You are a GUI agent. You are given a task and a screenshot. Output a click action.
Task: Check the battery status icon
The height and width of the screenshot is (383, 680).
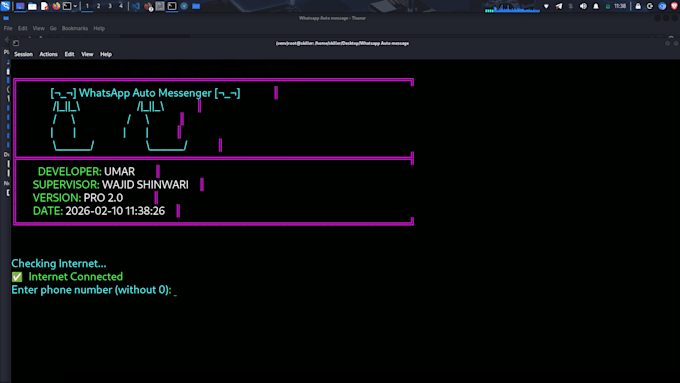click(608, 6)
